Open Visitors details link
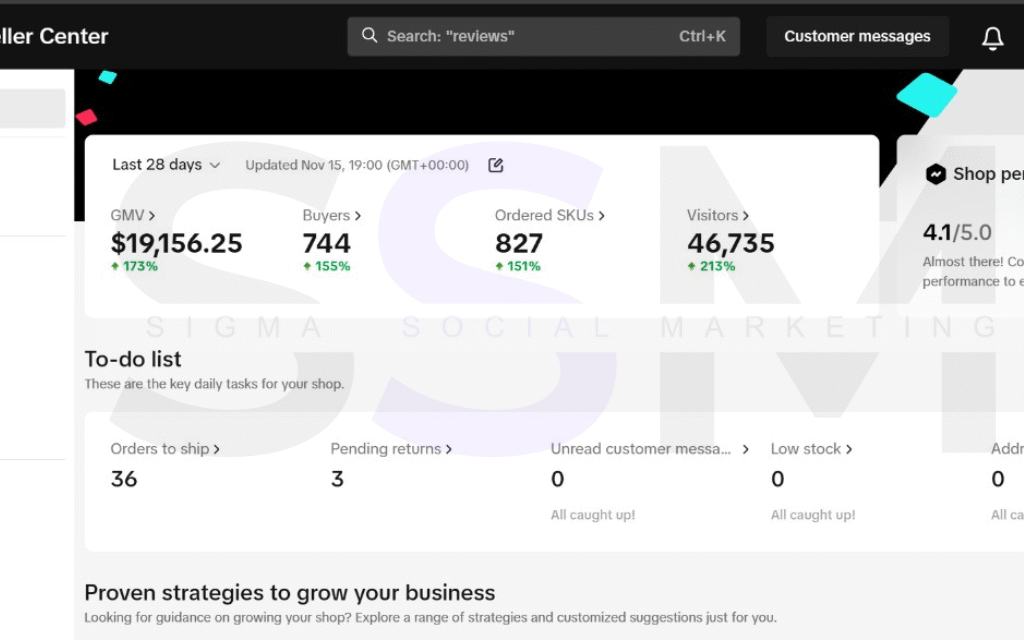This screenshot has height=640, width=1024. click(717, 215)
